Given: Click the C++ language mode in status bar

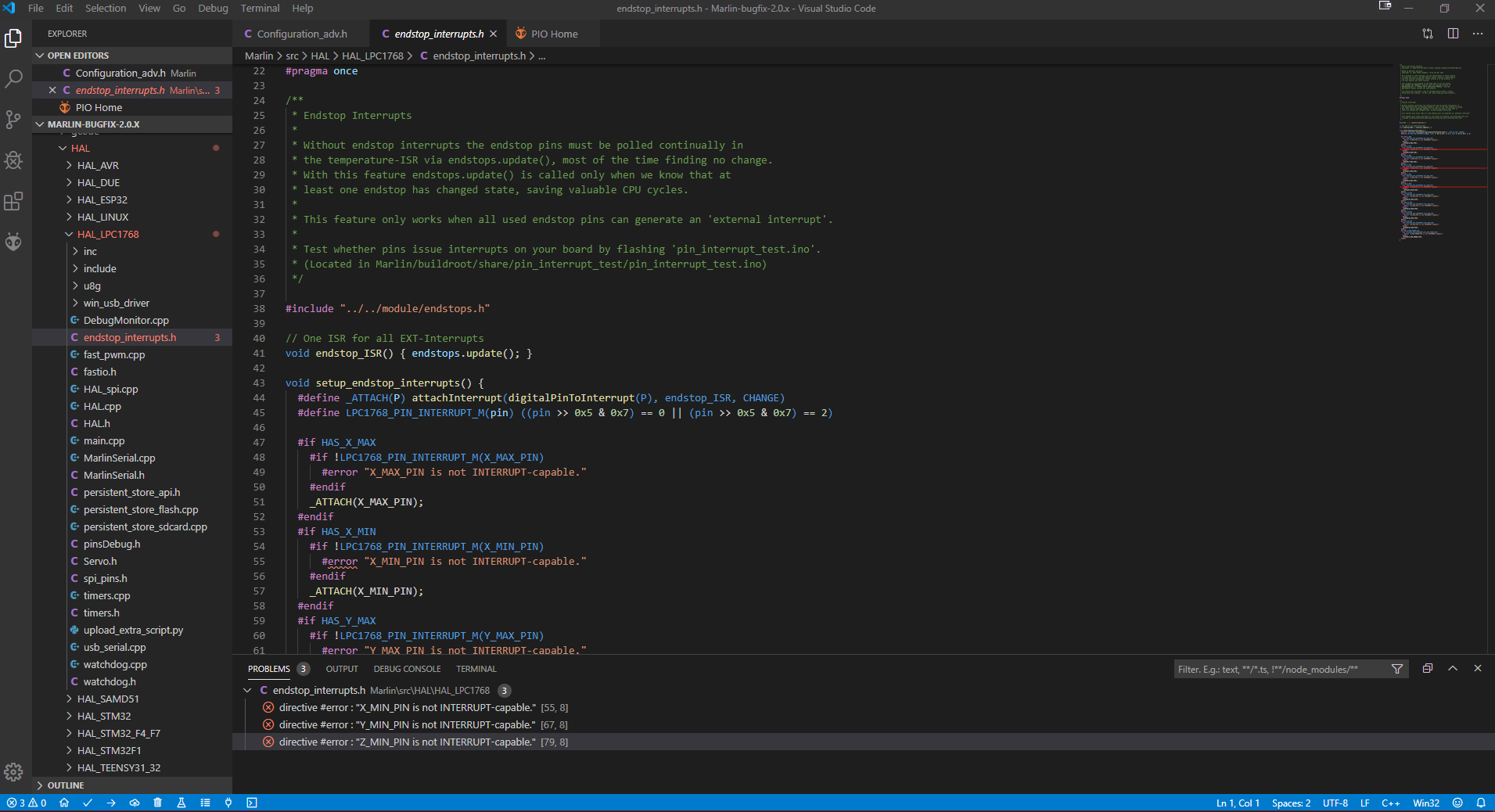Looking at the screenshot, I should 1390,803.
